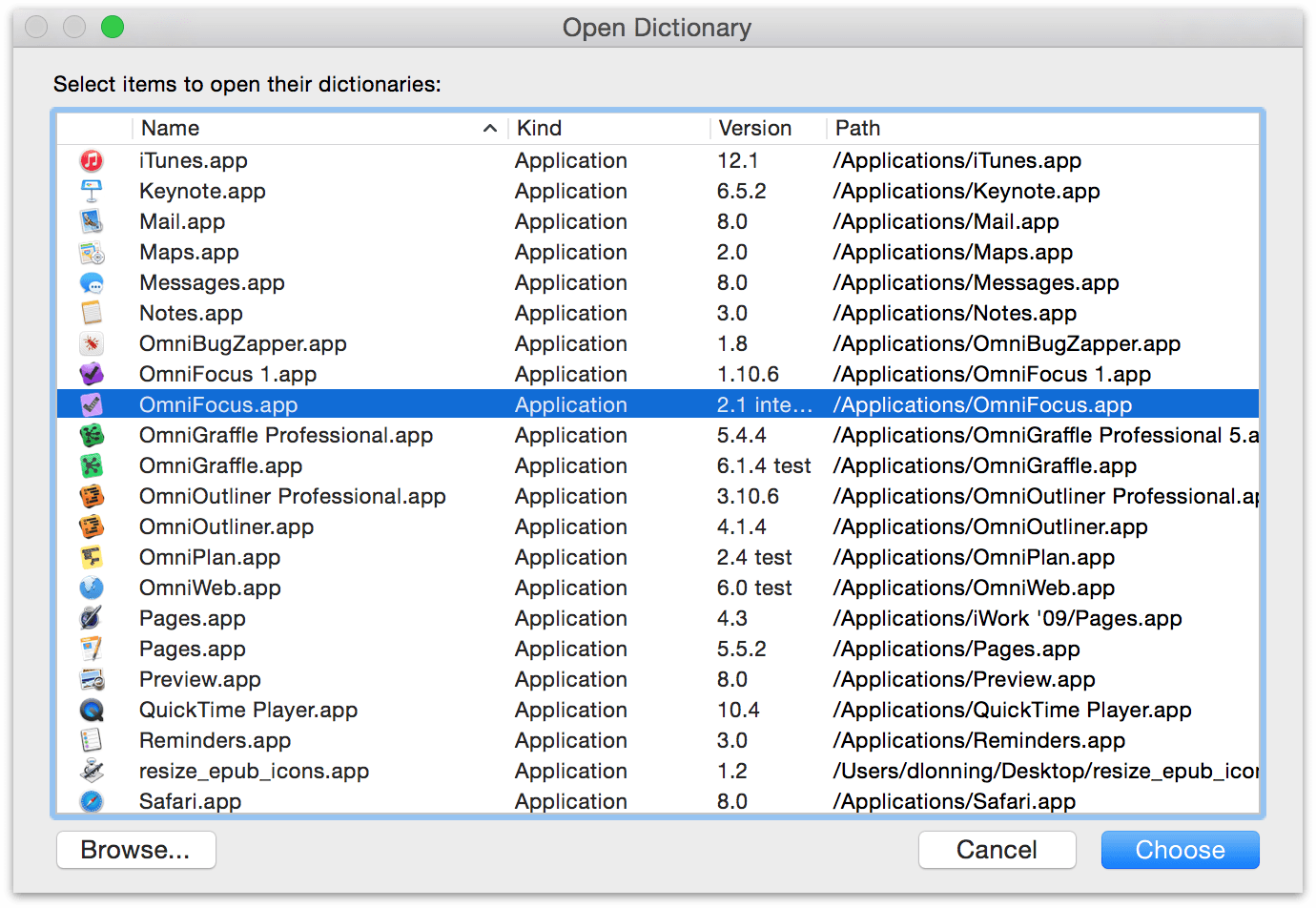Image resolution: width=1316 pixels, height=908 pixels.
Task: Click the Preview app icon
Action: point(92,679)
